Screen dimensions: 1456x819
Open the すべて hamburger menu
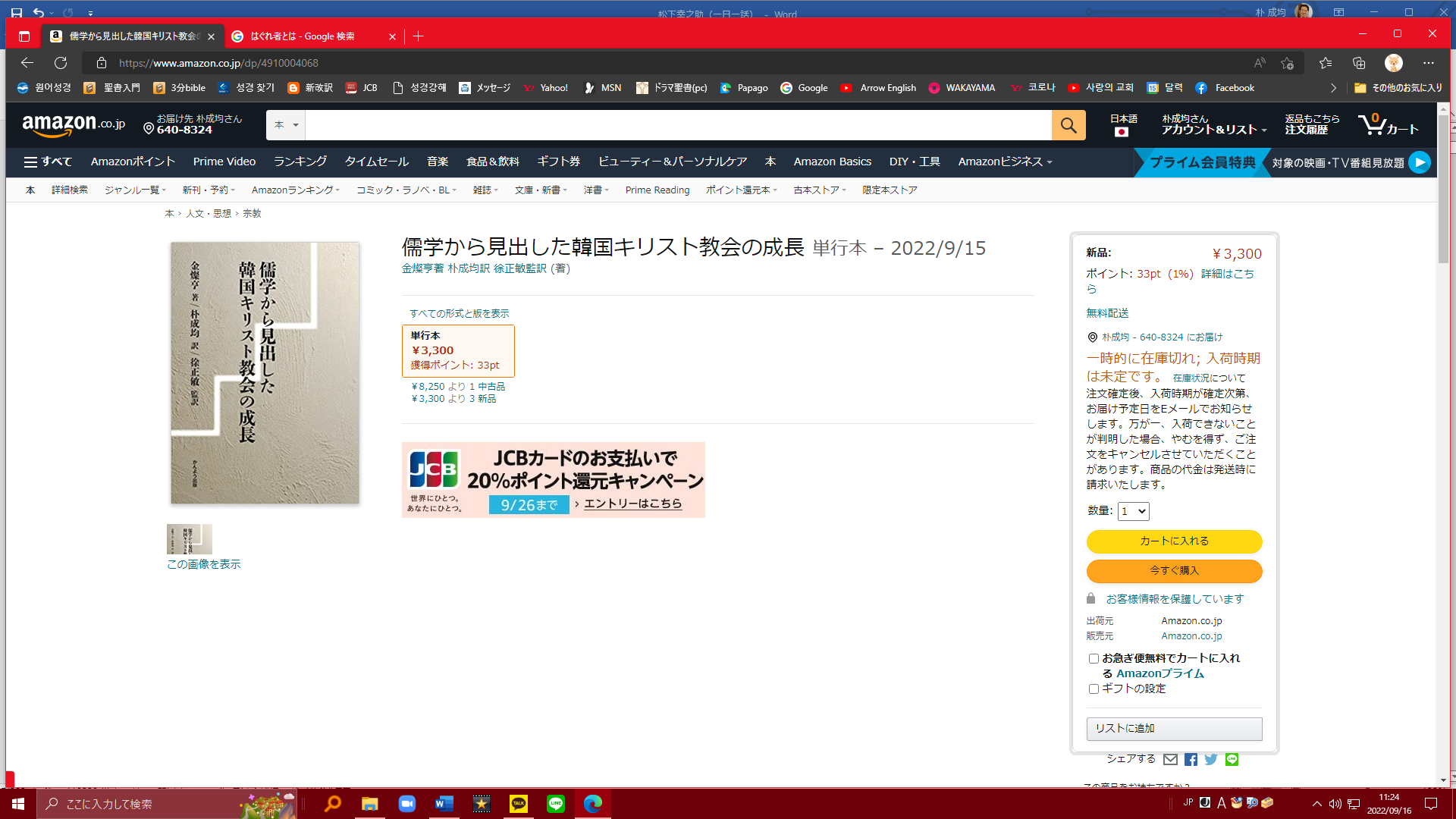[x=48, y=162]
